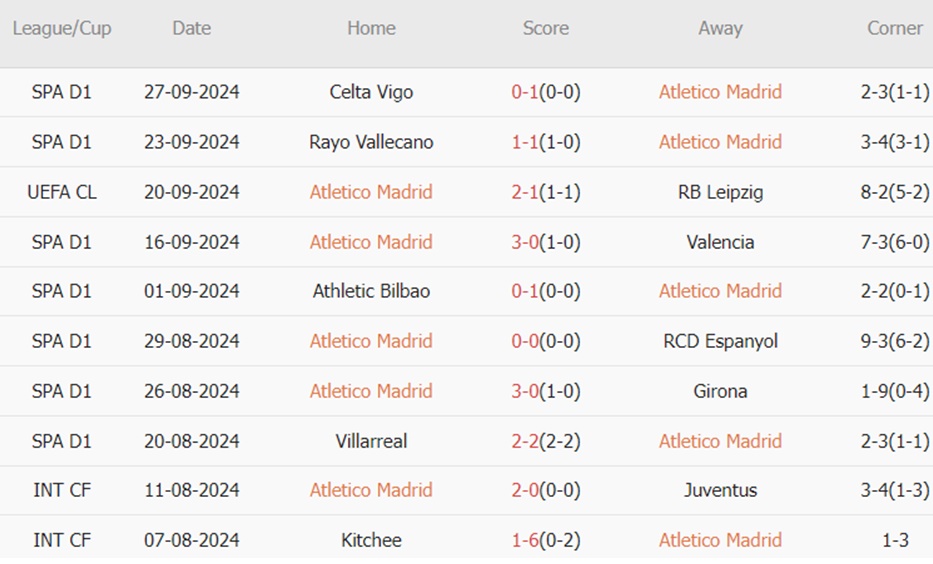This screenshot has height=564, width=933.
Task: Click the 1-6 score of the Kitchee match
Action: coord(525,540)
